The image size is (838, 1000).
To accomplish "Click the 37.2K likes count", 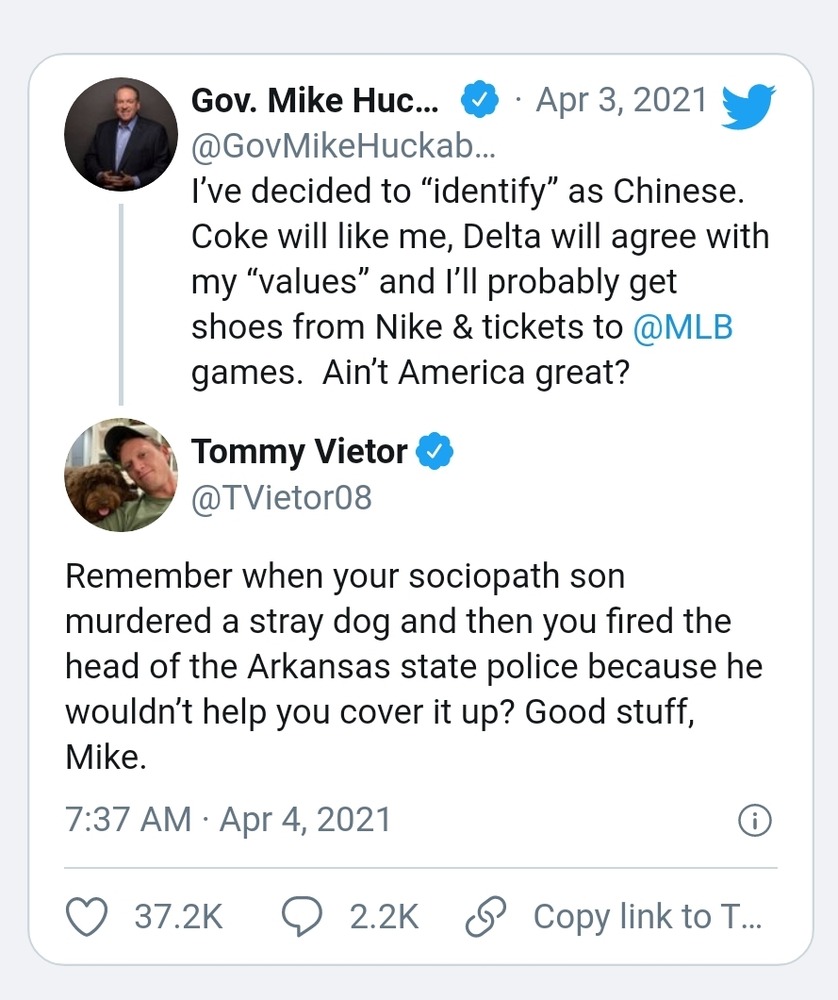I will (x=178, y=917).
